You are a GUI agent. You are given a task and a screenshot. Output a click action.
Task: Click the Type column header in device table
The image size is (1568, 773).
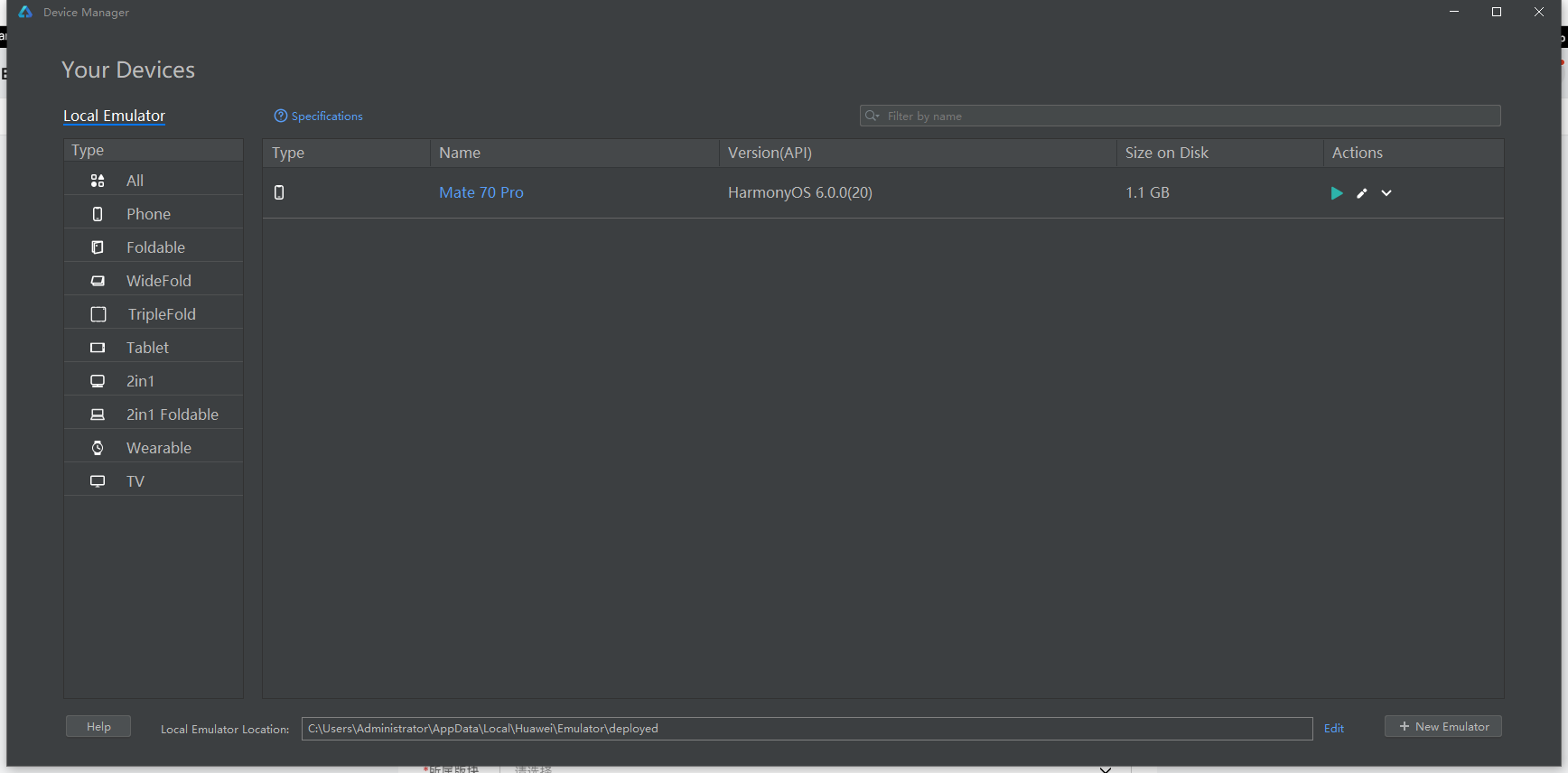(x=347, y=153)
